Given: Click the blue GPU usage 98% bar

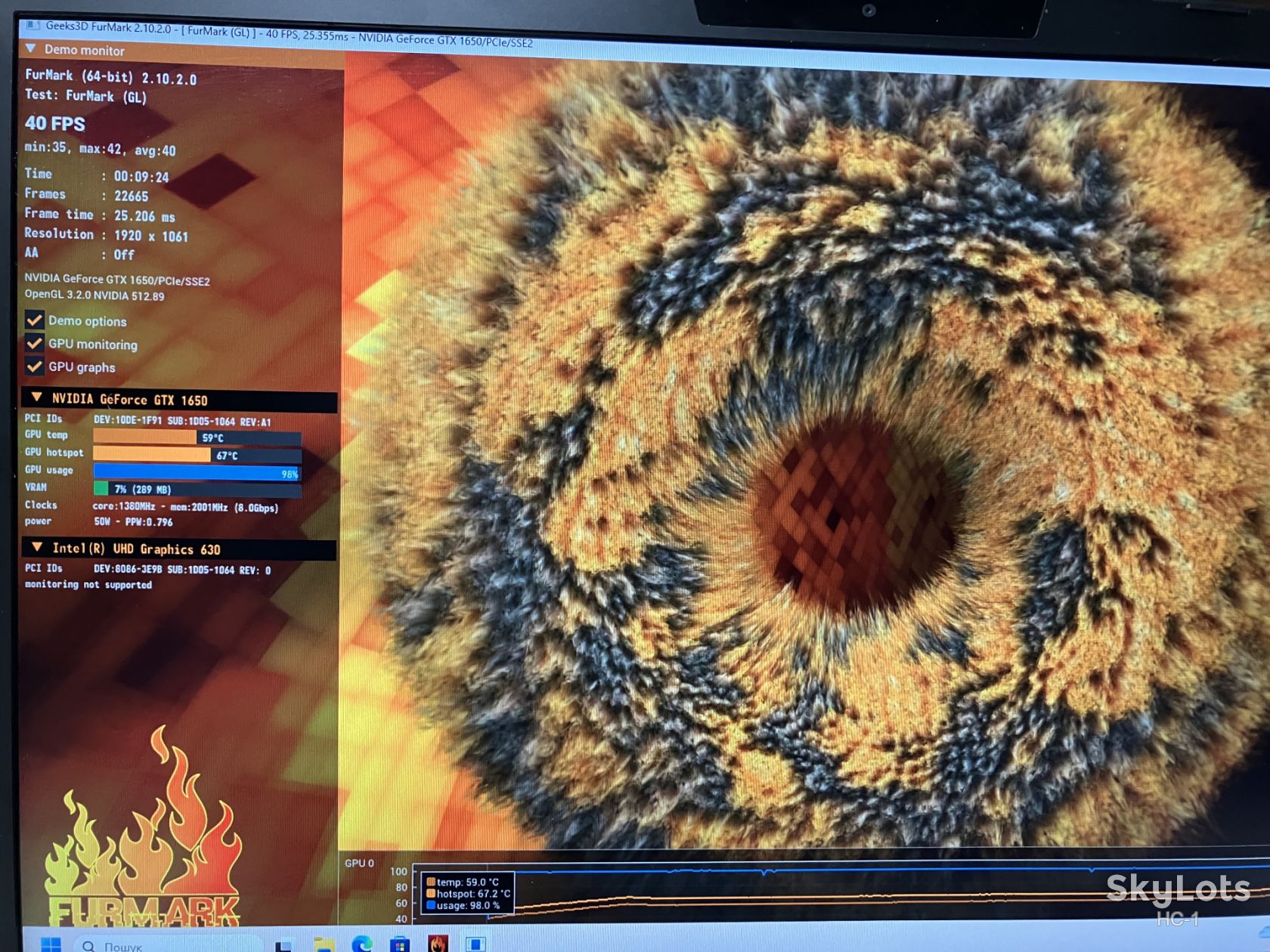Looking at the screenshot, I should click(x=197, y=472).
